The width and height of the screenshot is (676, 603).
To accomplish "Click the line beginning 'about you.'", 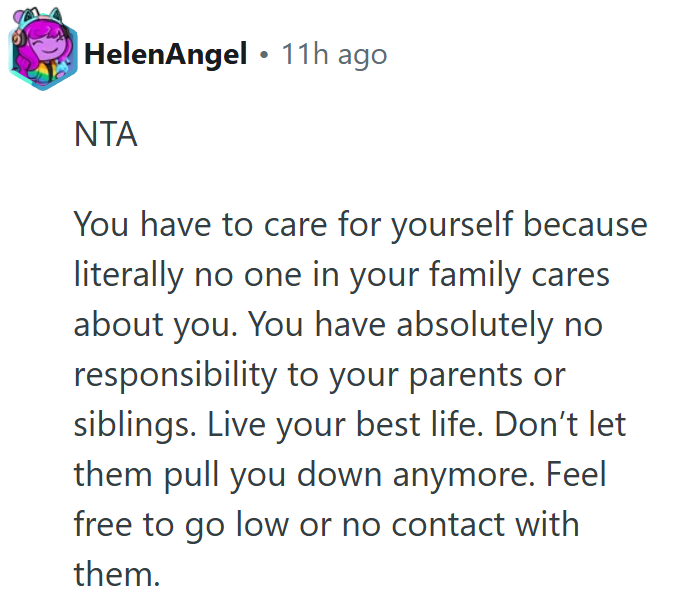I will click(338, 325).
